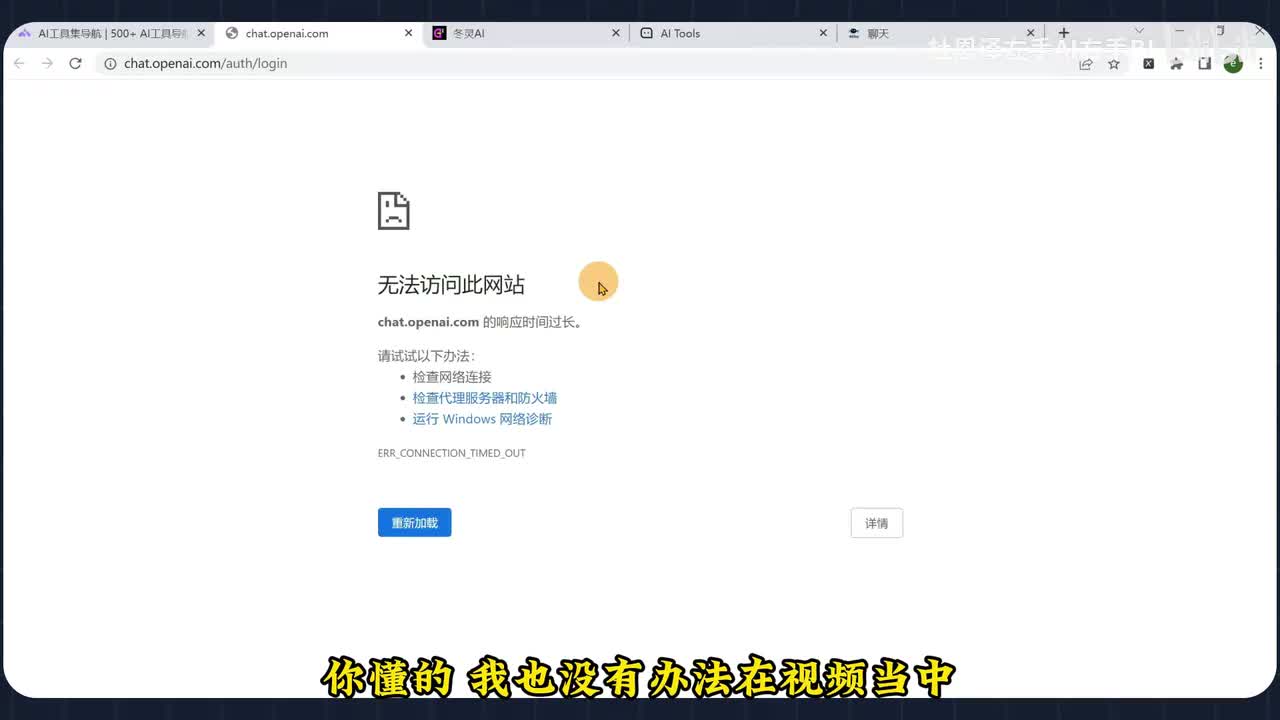
Task: Reload the page with the refresh icon
Action: 75,63
